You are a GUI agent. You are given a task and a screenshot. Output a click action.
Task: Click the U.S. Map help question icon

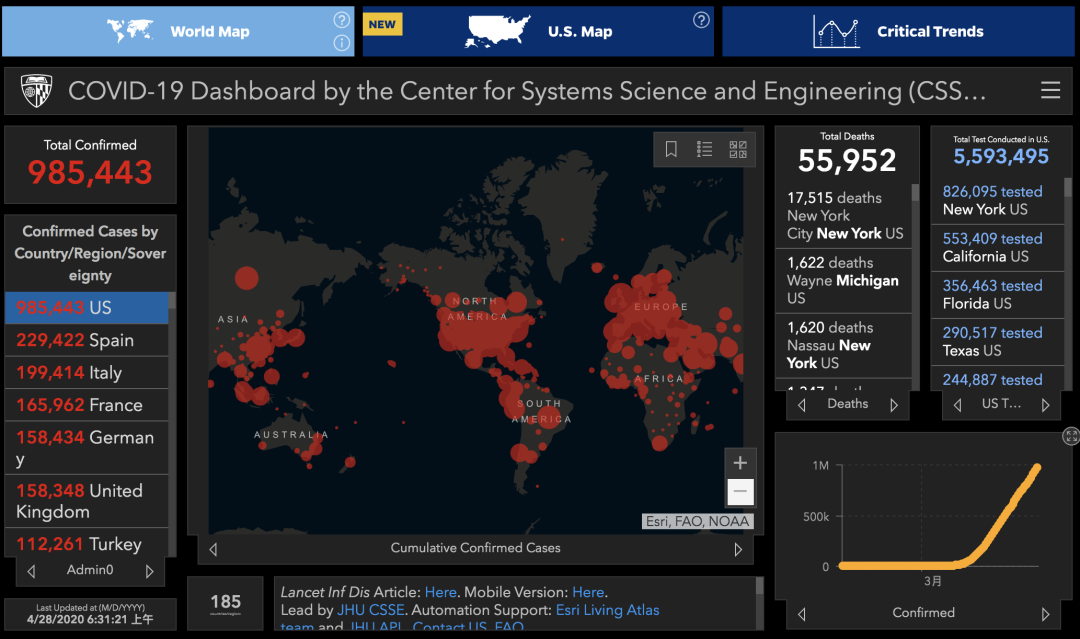coord(701,20)
